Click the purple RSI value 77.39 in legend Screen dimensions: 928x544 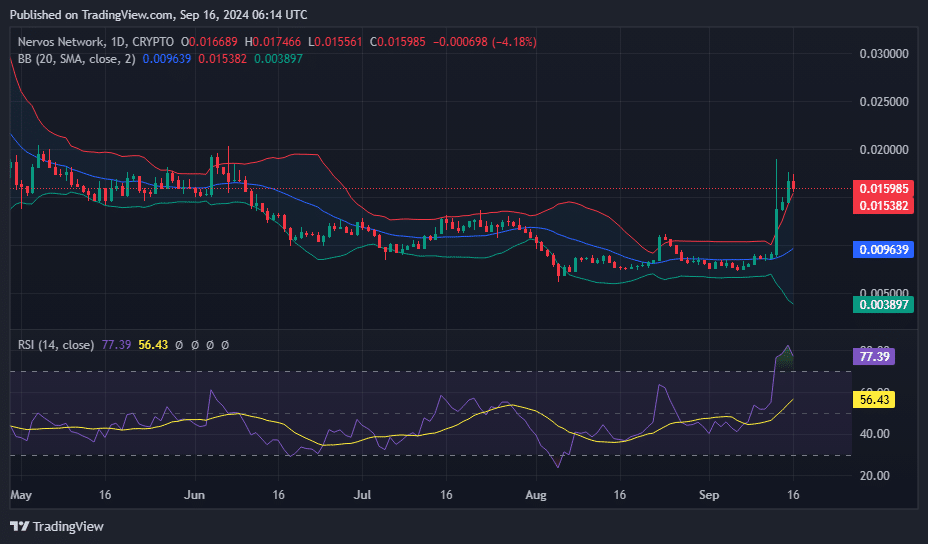pos(117,345)
